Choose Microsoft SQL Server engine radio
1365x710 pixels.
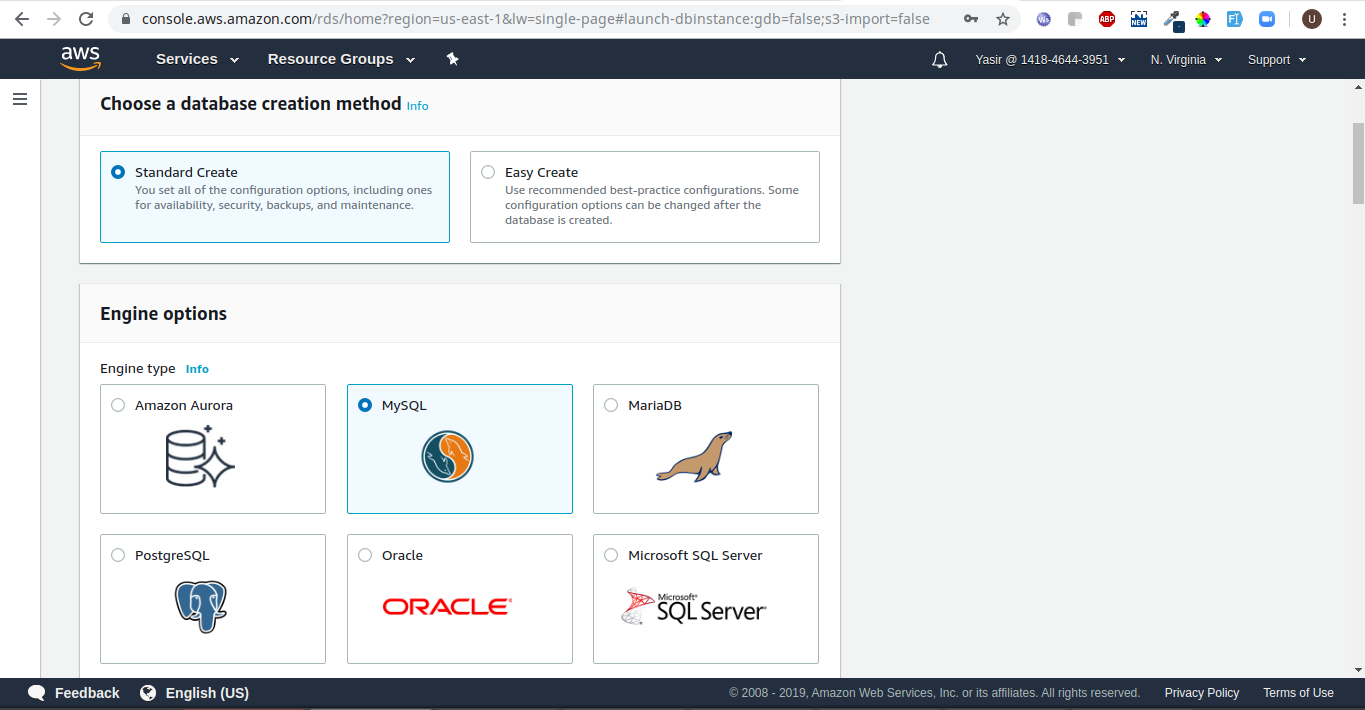click(611, 555)
